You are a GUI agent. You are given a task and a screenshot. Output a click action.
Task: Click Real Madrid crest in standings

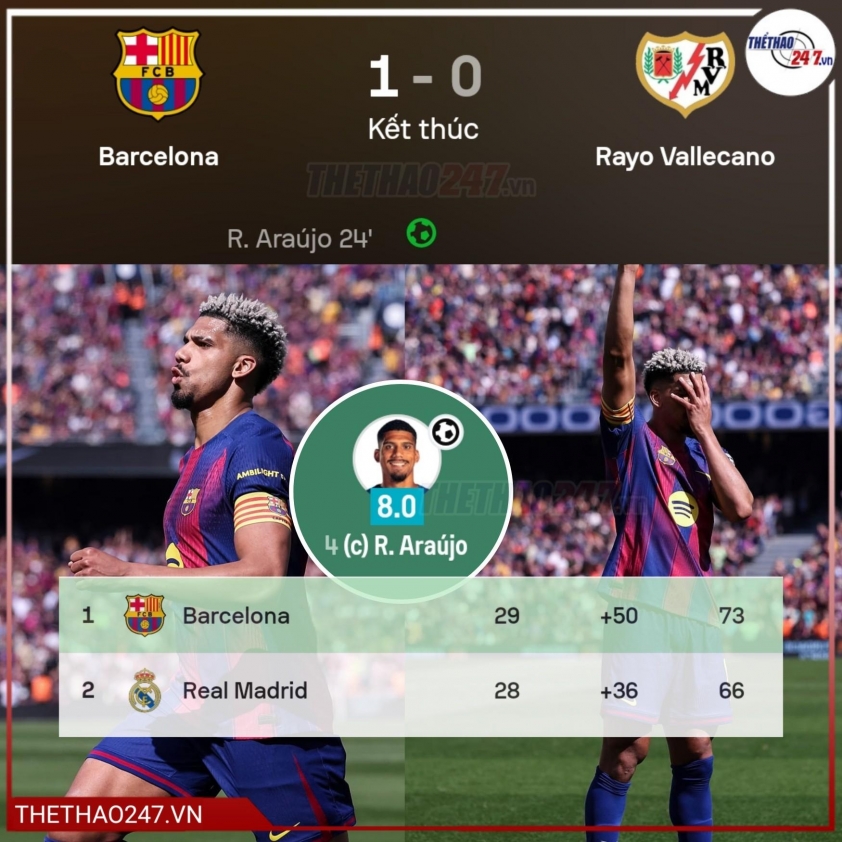click(x=144, y=691)
